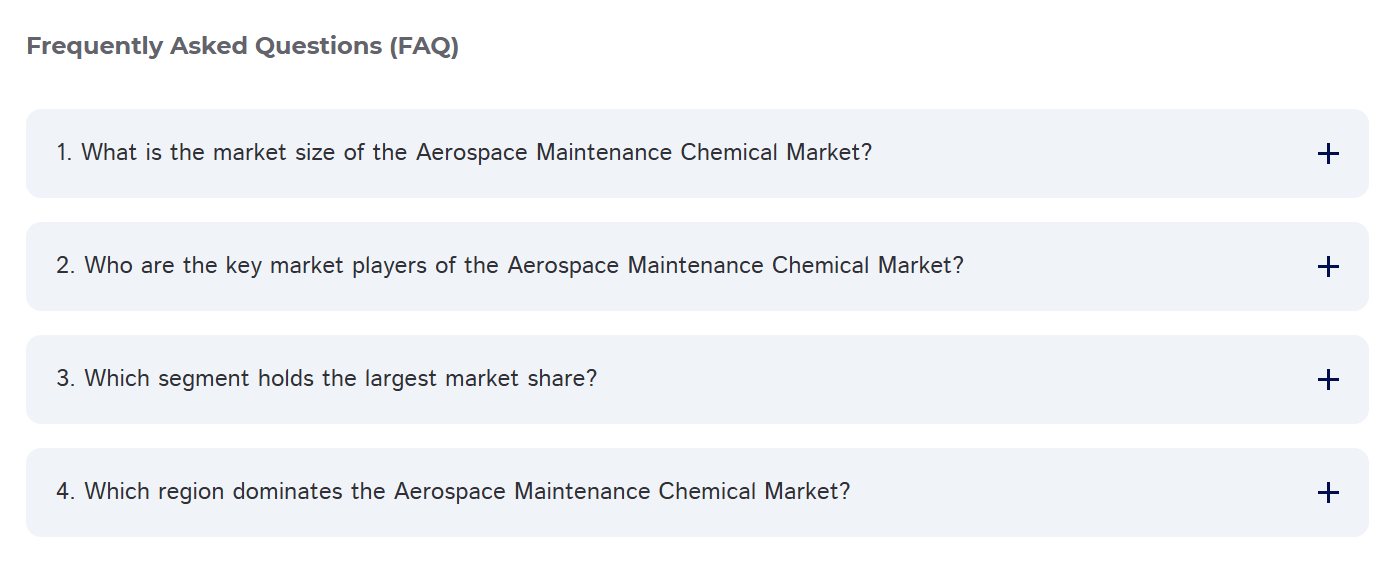The width and height of the screenshot is (1393, 576).
Task: Click the number "1." of the first FAQ
Action: (64, 153)
